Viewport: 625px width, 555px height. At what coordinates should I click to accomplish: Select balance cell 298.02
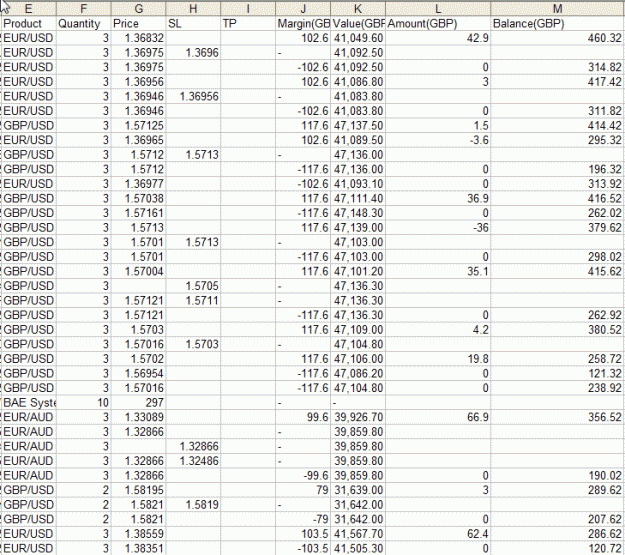click(x=558, y=257)
